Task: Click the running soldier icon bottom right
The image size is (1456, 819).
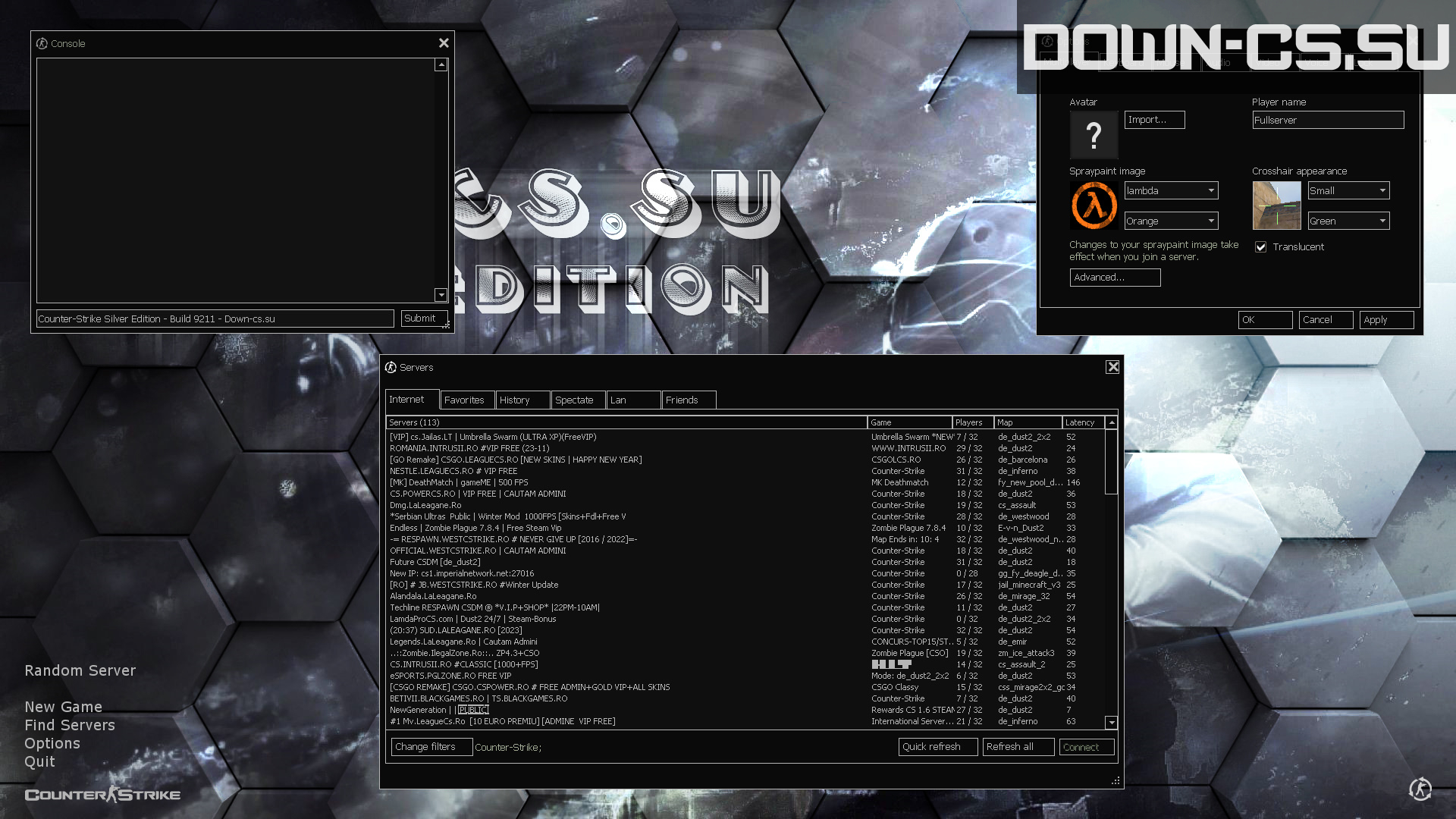Action: click(x=1420, y=789)
